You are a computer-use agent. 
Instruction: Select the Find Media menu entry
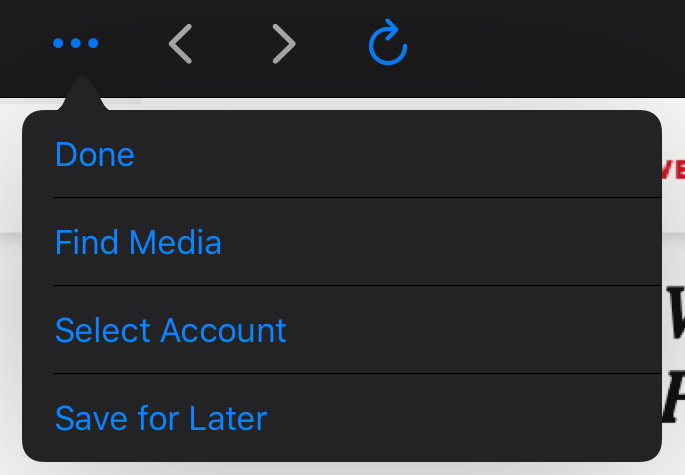tap(138, 242)
